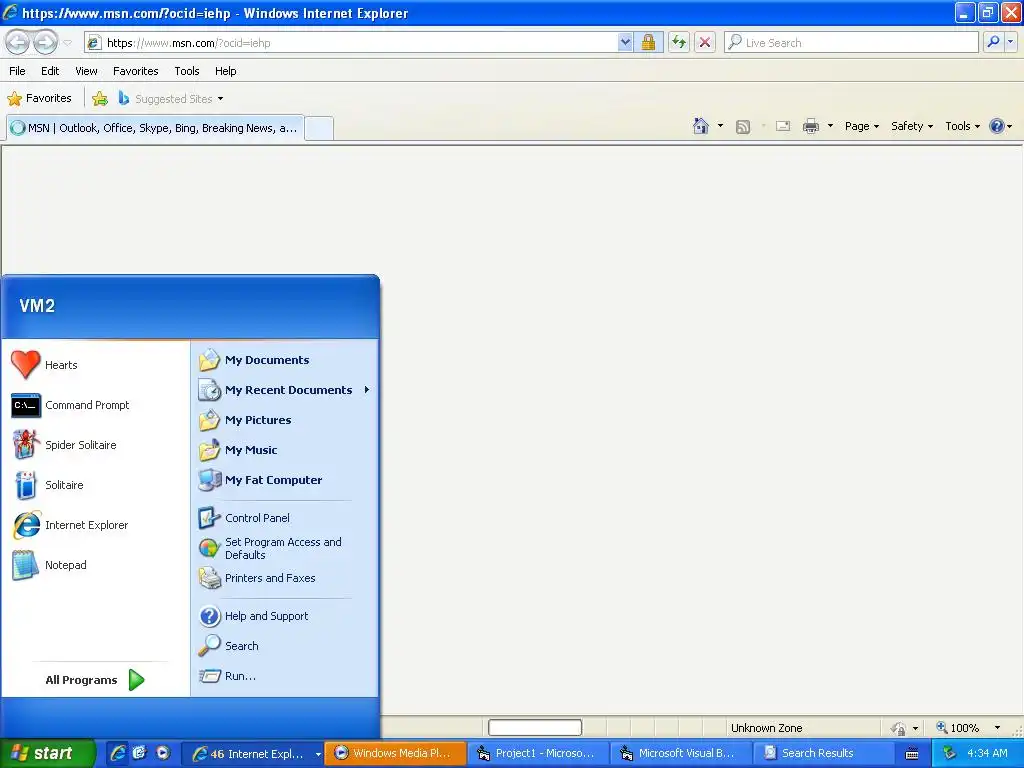Click the RSS Feeds icon
Image resolution: width=1024 pixels, height=768 pixels.
tap(743, 127)
